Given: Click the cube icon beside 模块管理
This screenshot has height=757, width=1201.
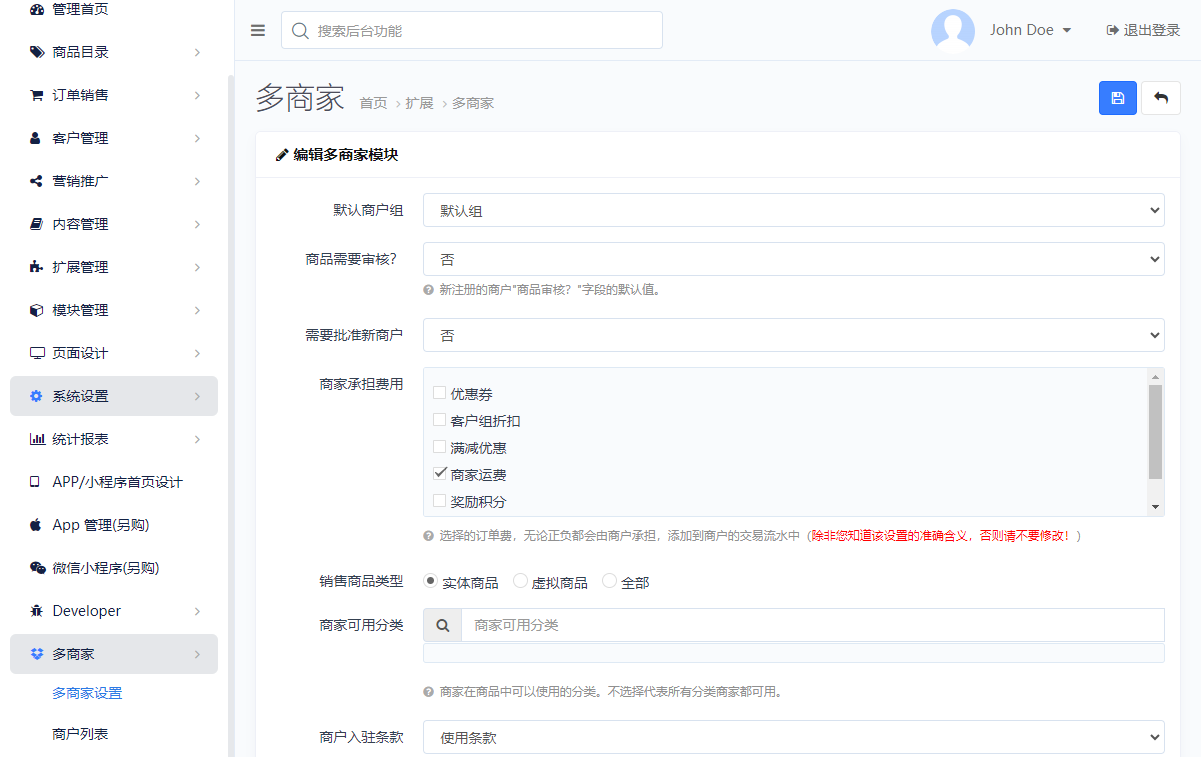Looking at the screenshot, I should 37,310.
